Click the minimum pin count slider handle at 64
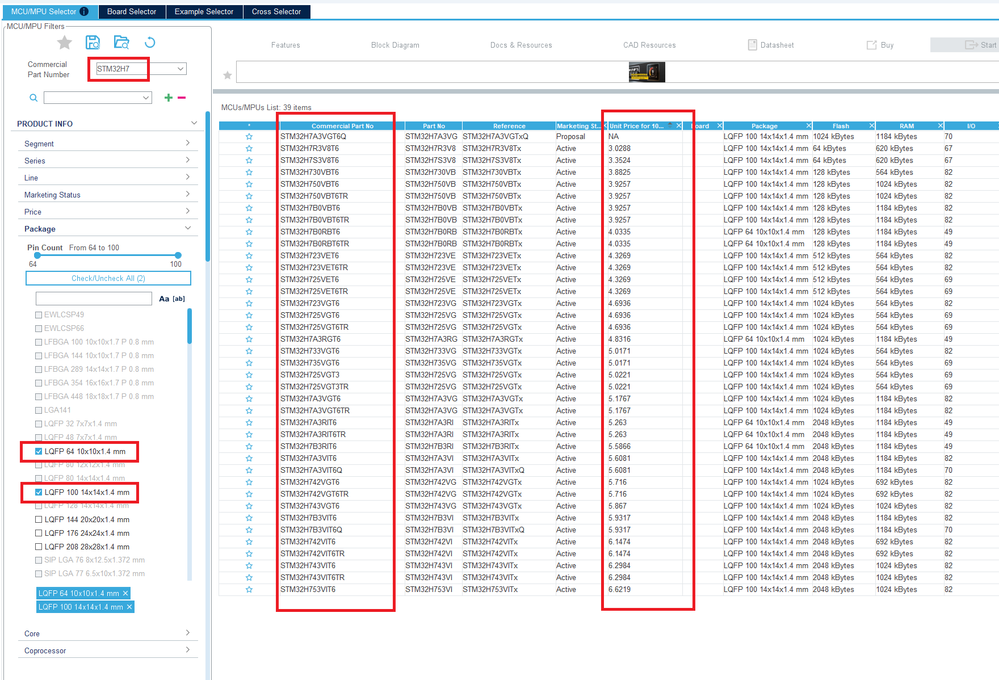The width and height of the screenshot is (999, 680). coord(37,256)
